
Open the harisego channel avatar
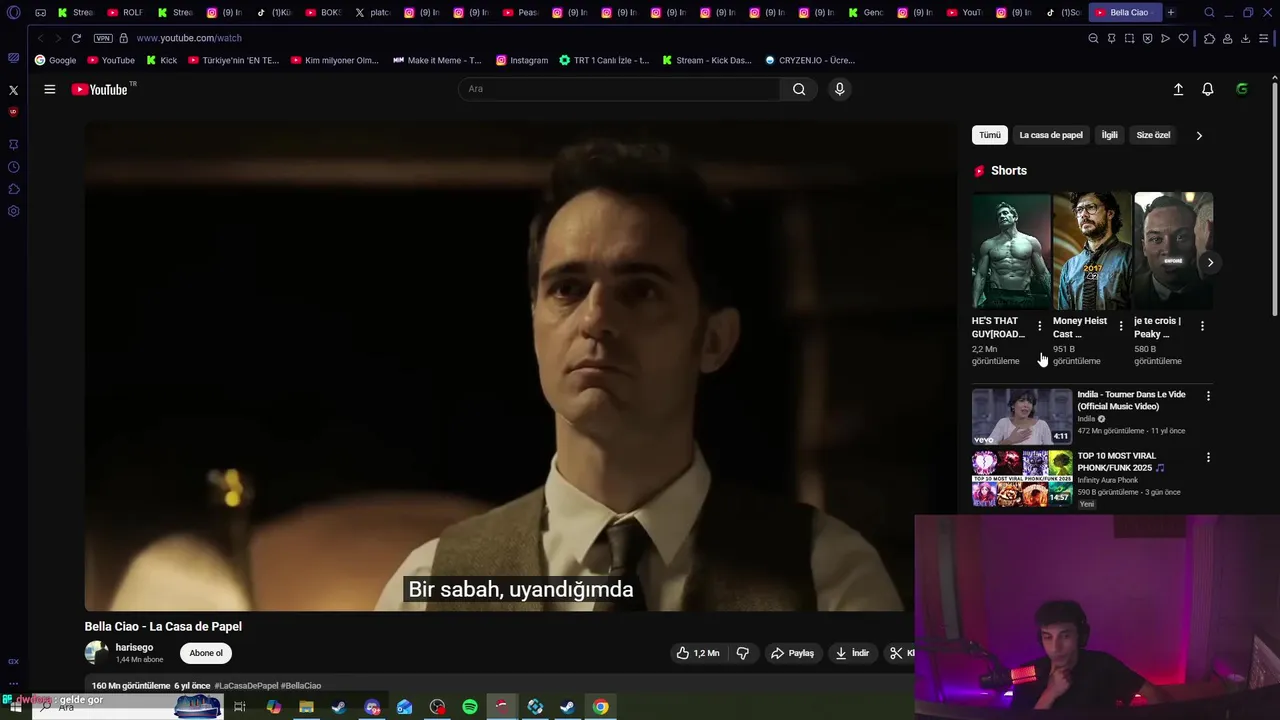(x=97, y=653)
